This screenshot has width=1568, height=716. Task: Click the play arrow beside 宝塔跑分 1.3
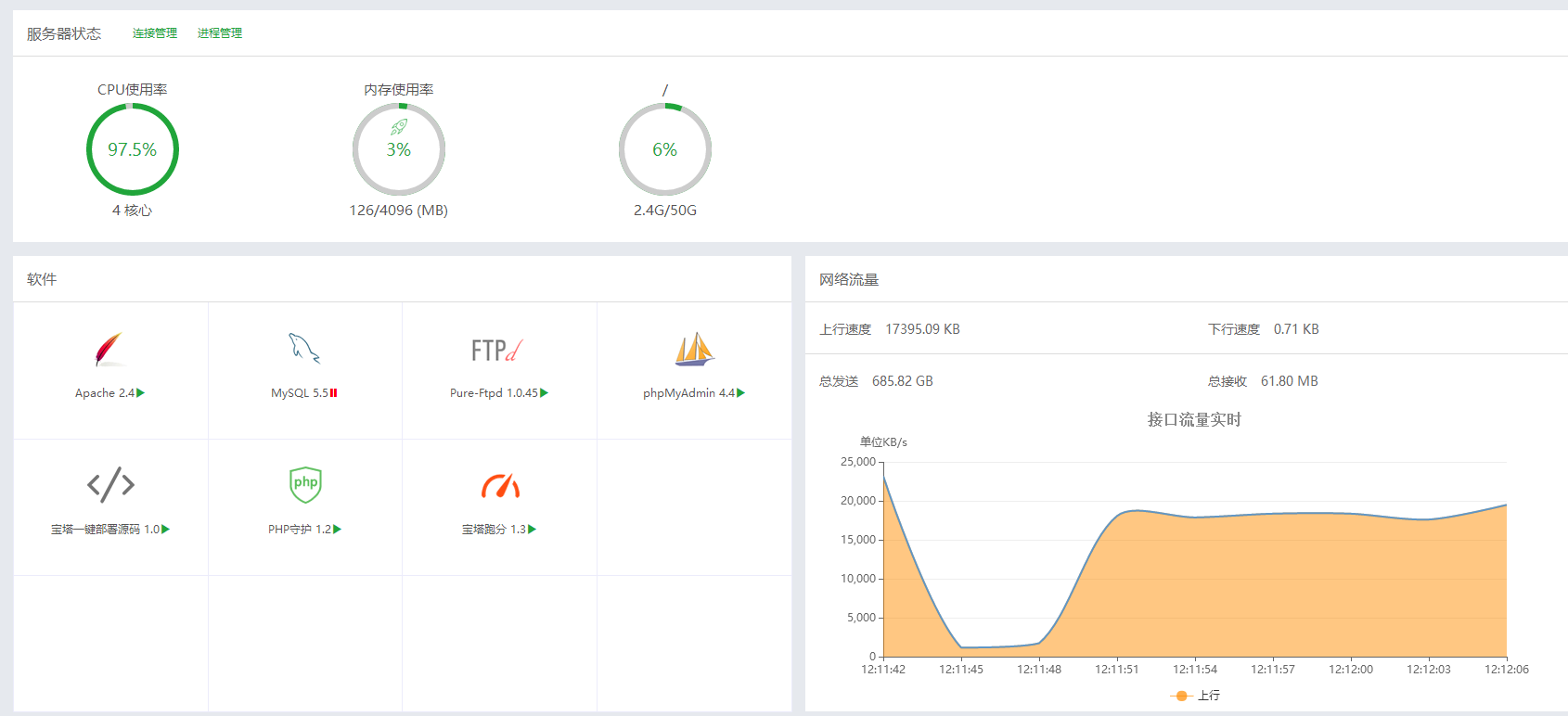(532, 530)
